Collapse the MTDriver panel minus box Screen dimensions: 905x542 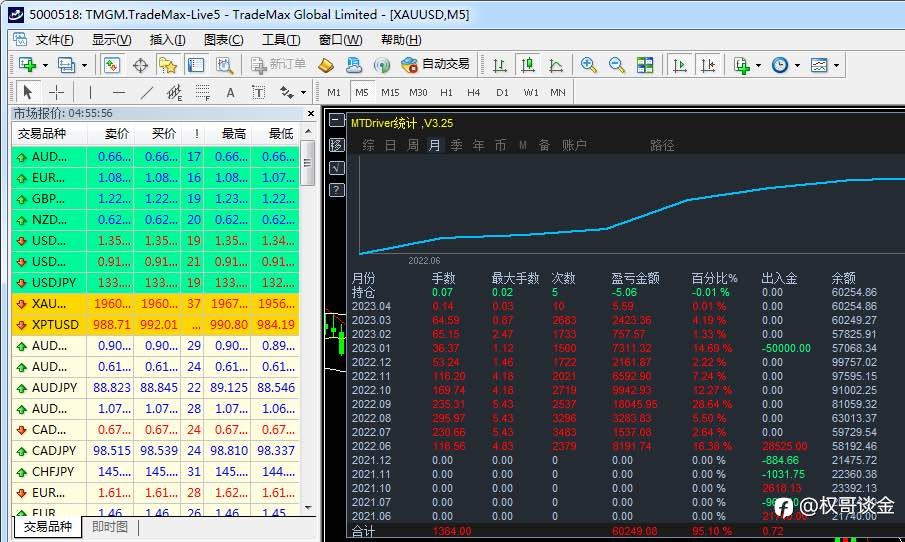pyautogui.click(x=336, y=120)
